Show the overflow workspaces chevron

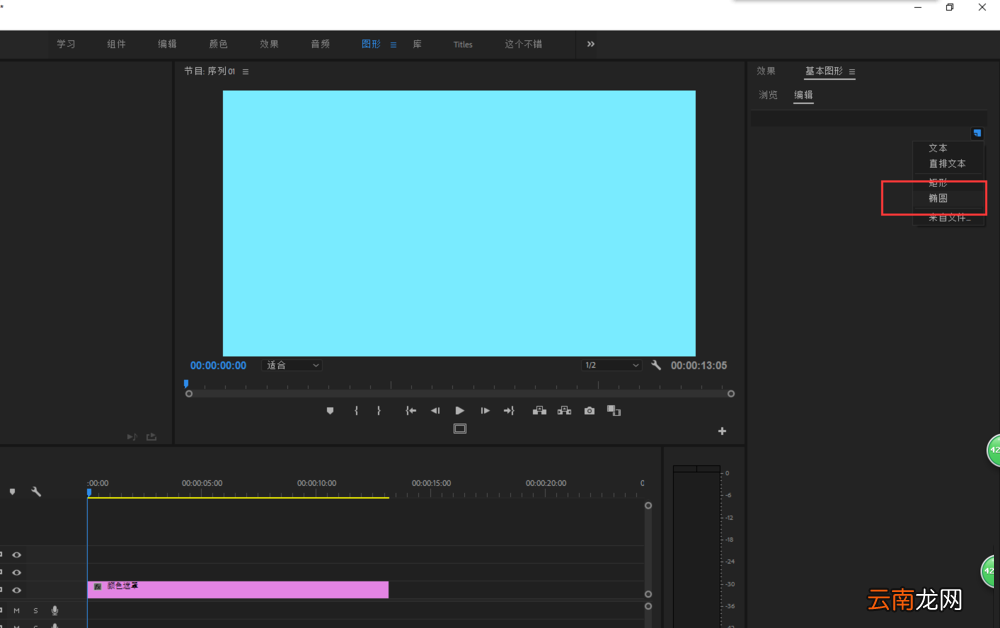591,44
